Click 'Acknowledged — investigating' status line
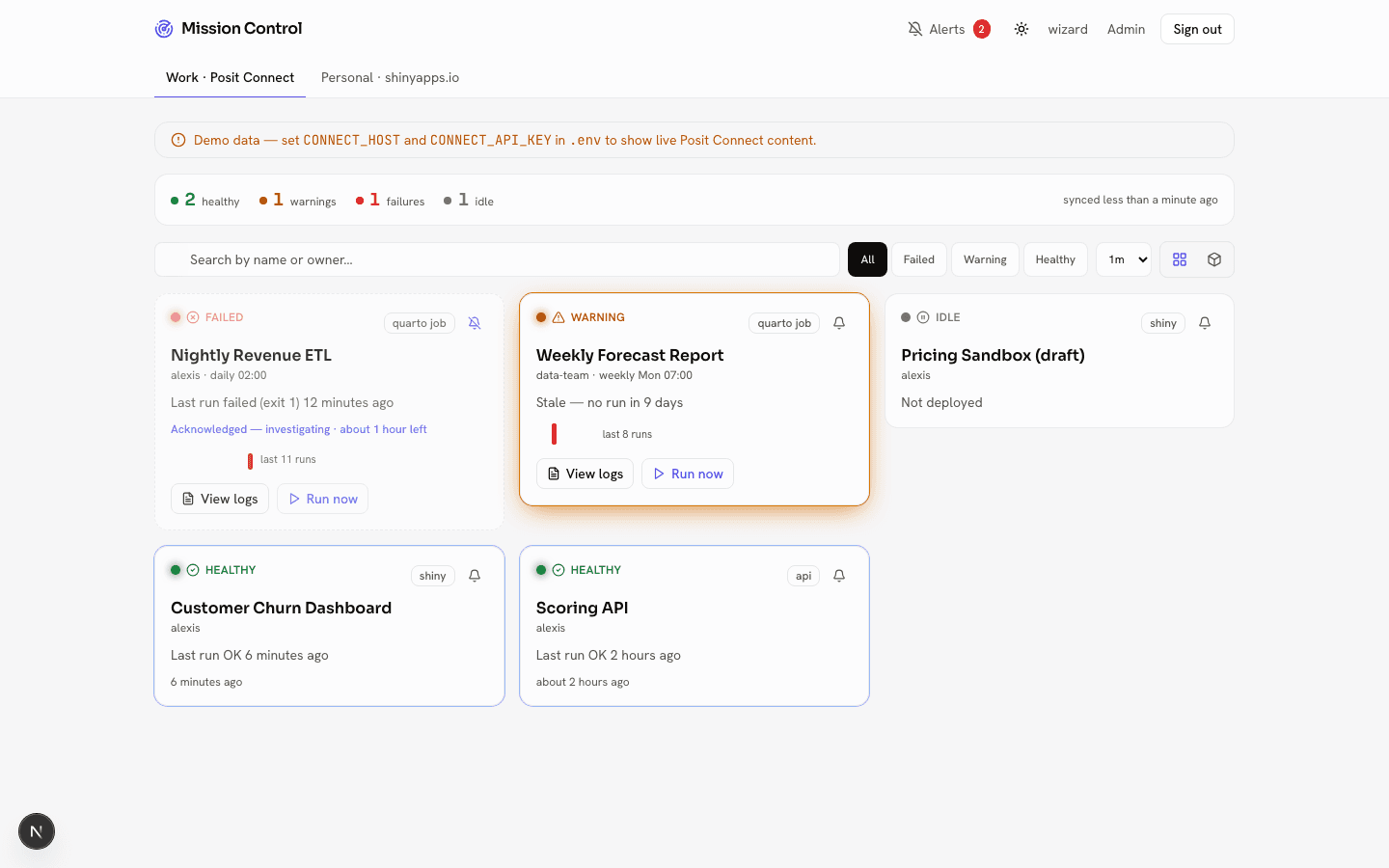Screen dimensions: 1389x868 click(299, 429)
